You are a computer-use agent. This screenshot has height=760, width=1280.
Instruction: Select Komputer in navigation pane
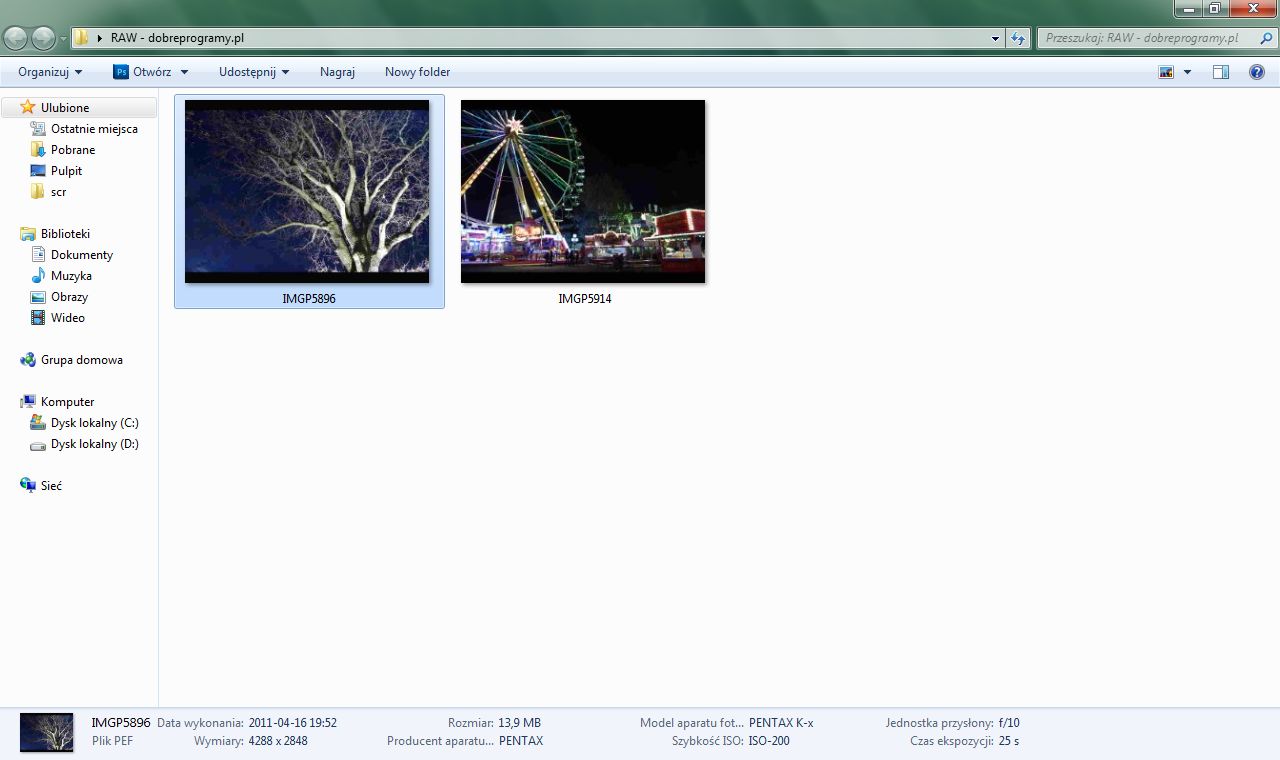67,401
